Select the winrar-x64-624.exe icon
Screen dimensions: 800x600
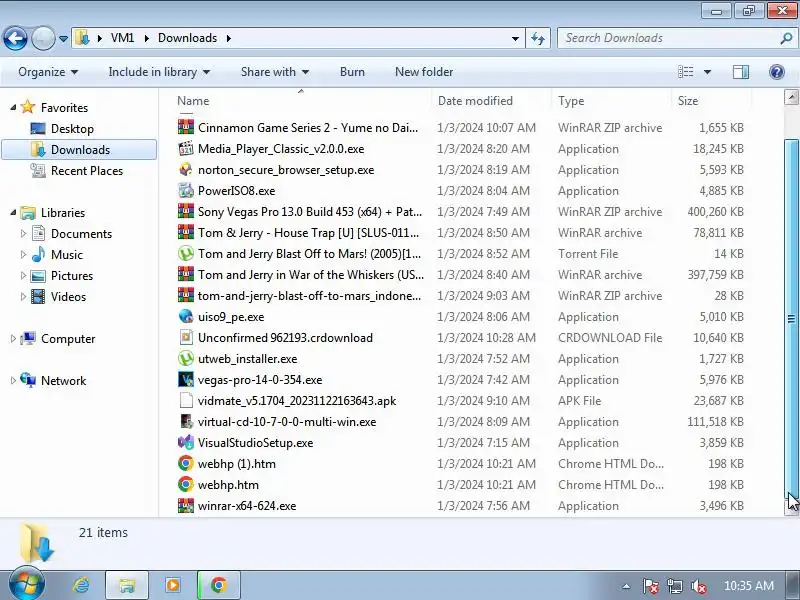[x=186, y=505]
